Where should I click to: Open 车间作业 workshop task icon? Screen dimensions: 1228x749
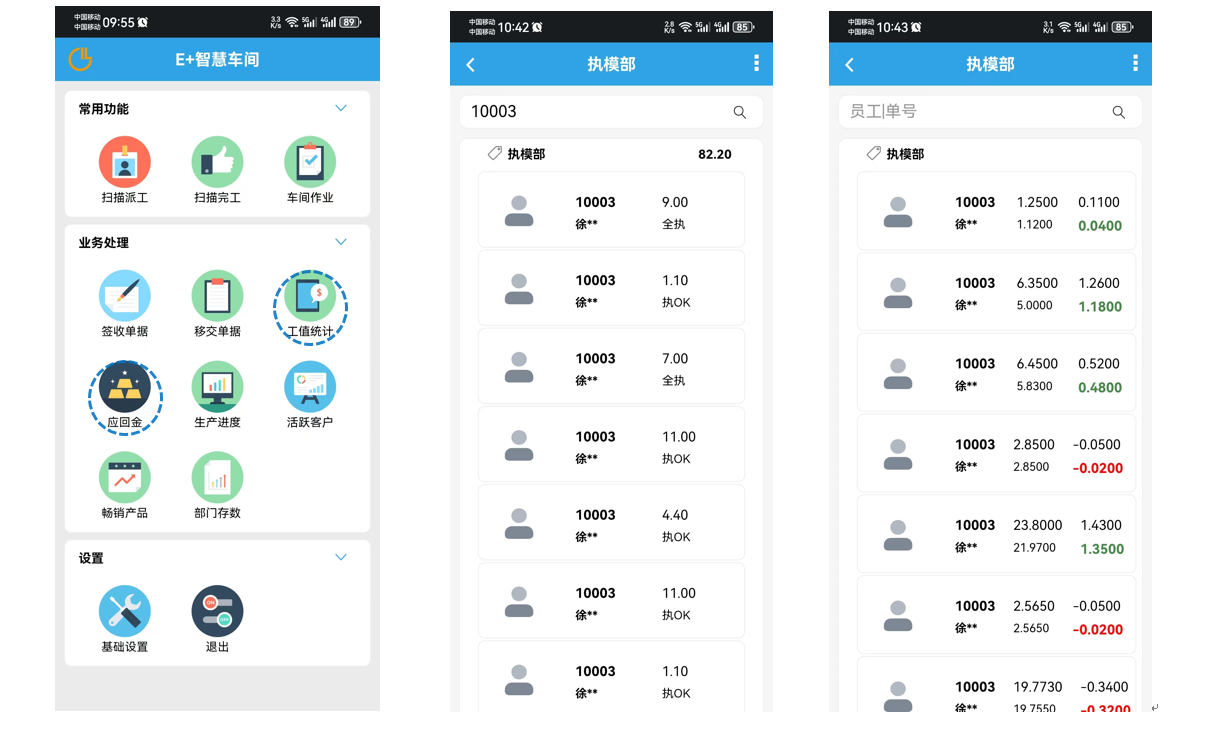tap(310, 162)
